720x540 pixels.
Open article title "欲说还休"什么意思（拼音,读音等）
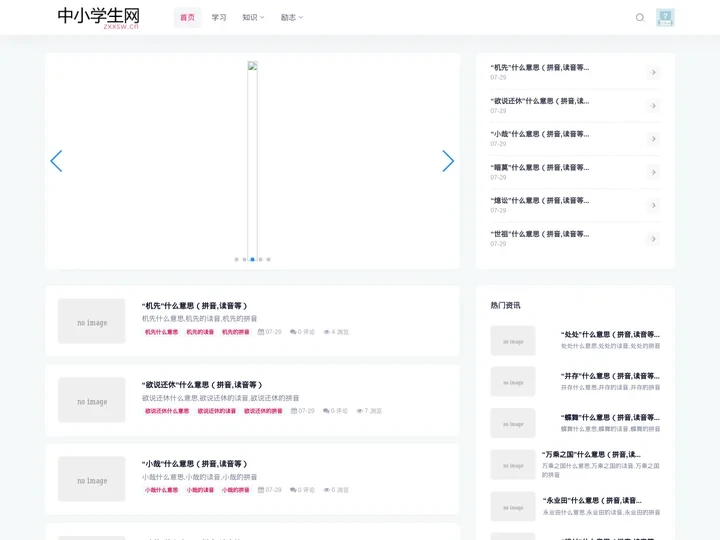pos(202,385)
